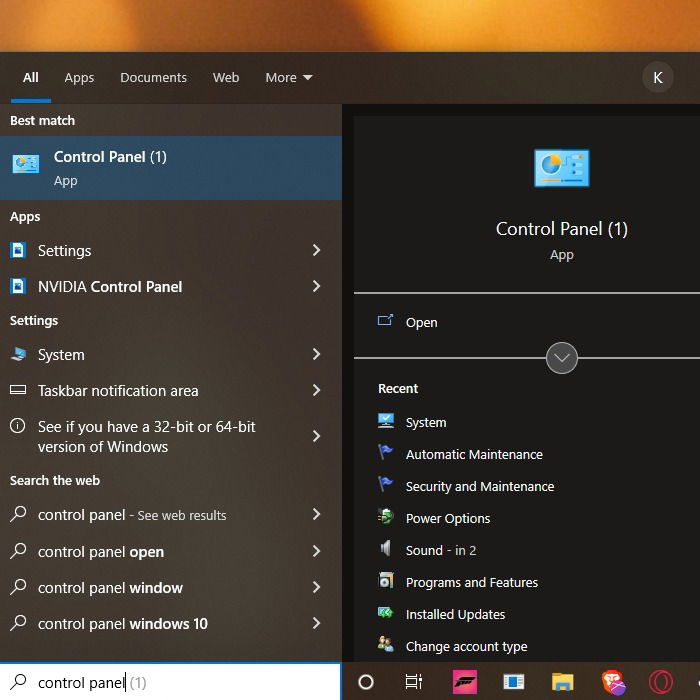Expand the 'control panel open' suggestion arrow
This screenshot has height=700, width=700.
point(317,551)
